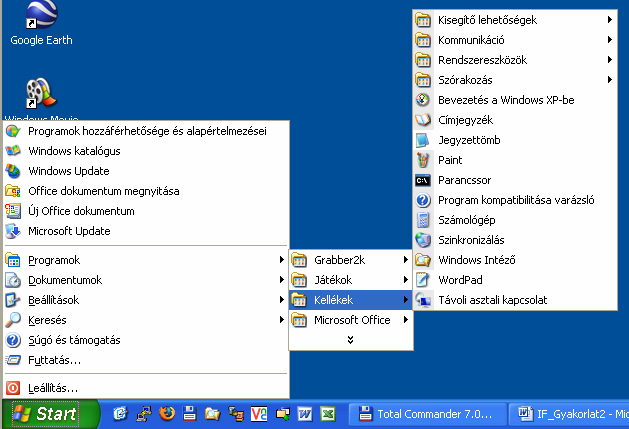Open Súgó és támogatás help
This screenshot has width=629, height=429.
tap(146, 340)
